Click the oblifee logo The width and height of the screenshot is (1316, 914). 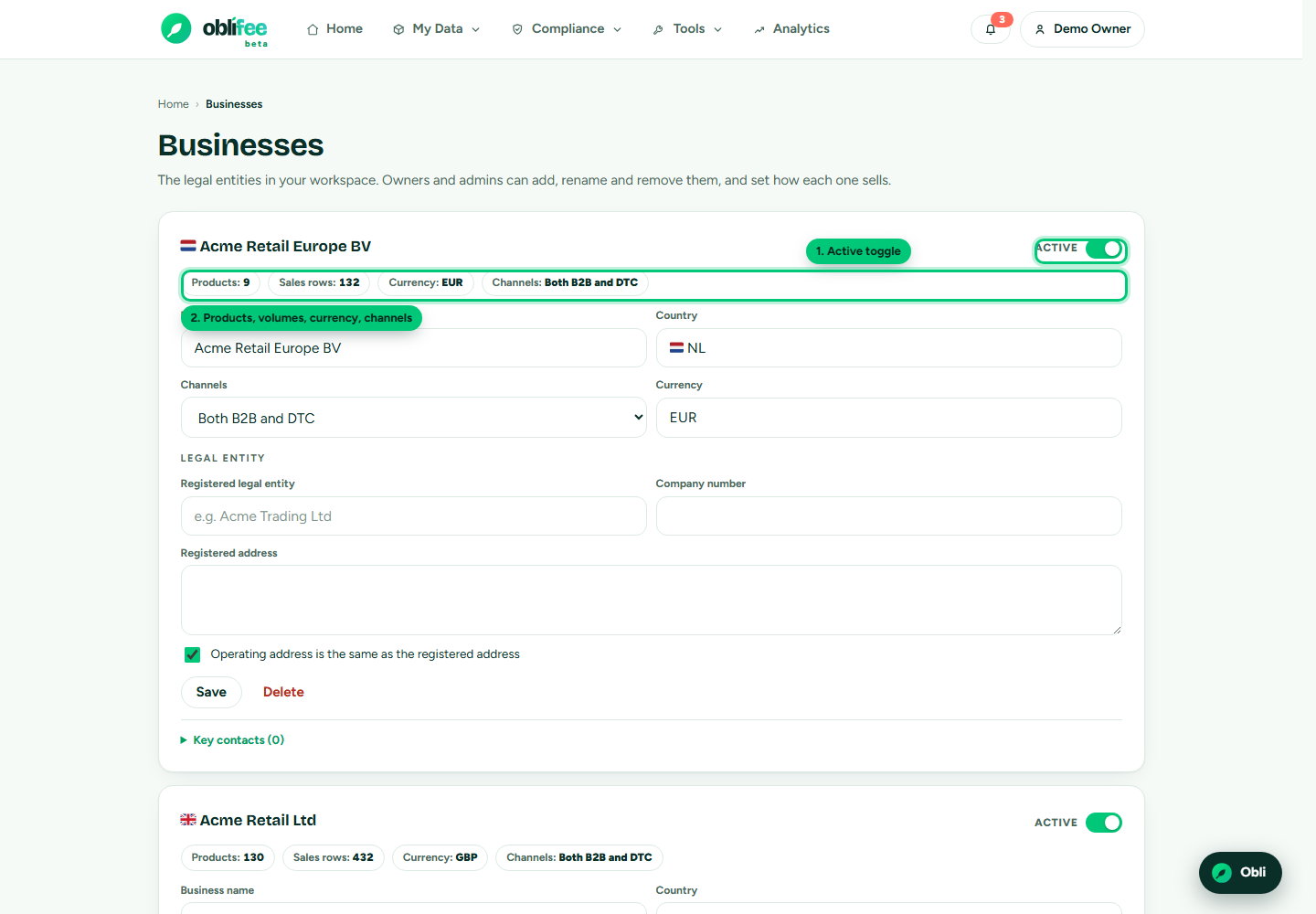(x=215, y=29)
